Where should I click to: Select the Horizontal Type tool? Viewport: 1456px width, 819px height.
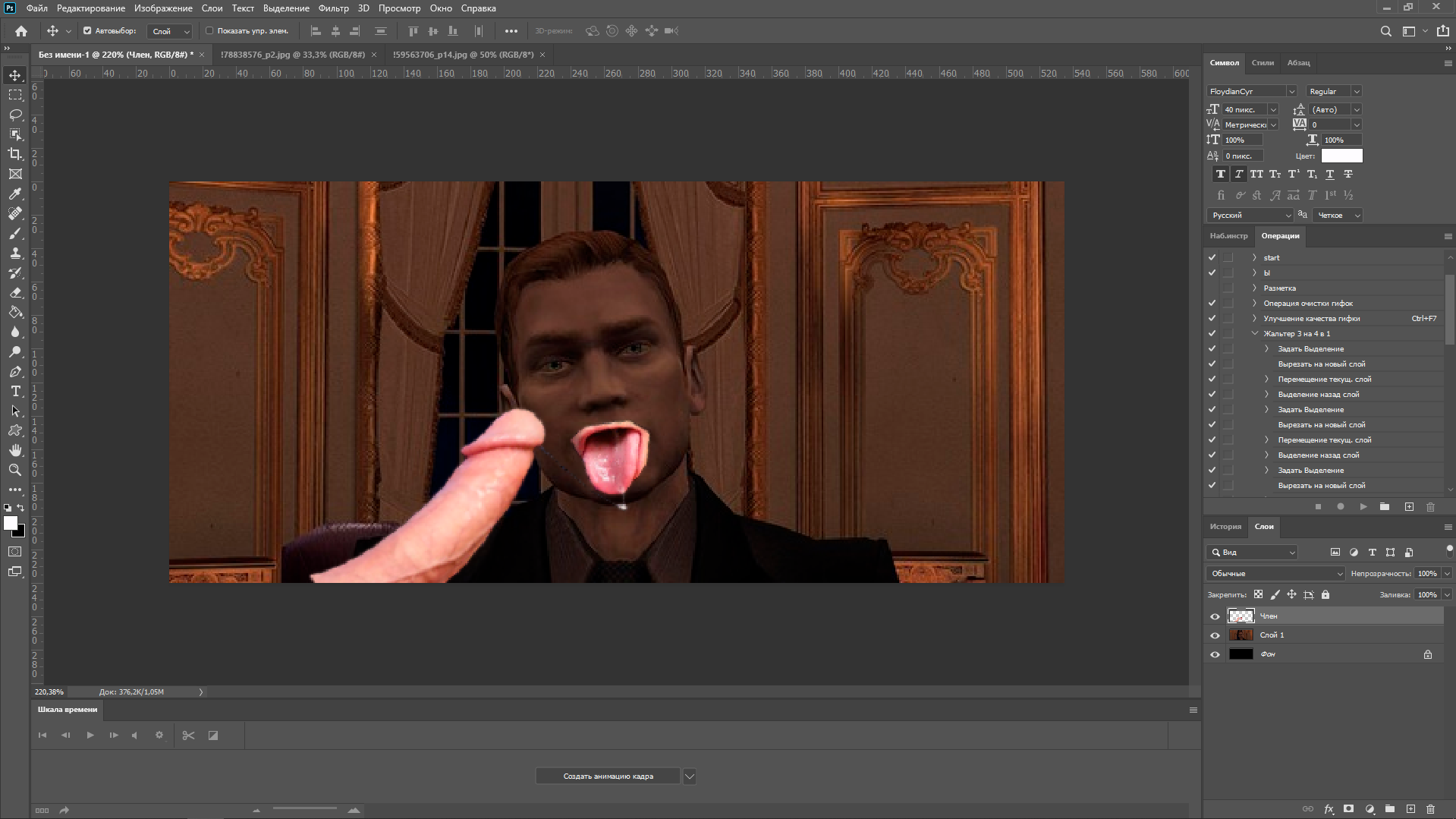click(x=15, y=391)
